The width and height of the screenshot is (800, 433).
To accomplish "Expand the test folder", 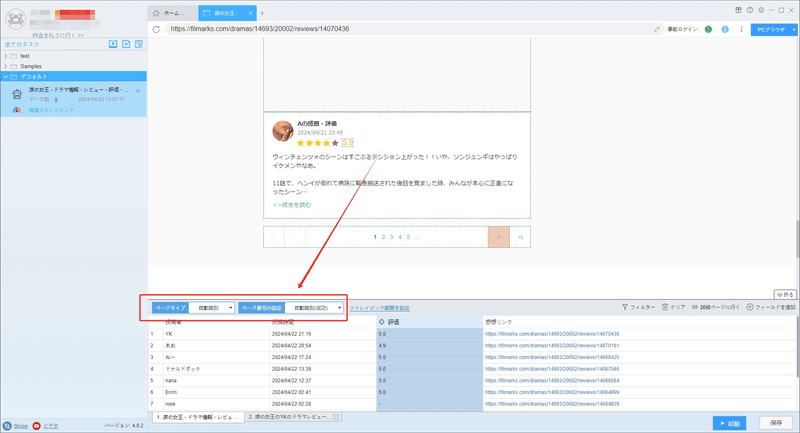I will (6, 56).
